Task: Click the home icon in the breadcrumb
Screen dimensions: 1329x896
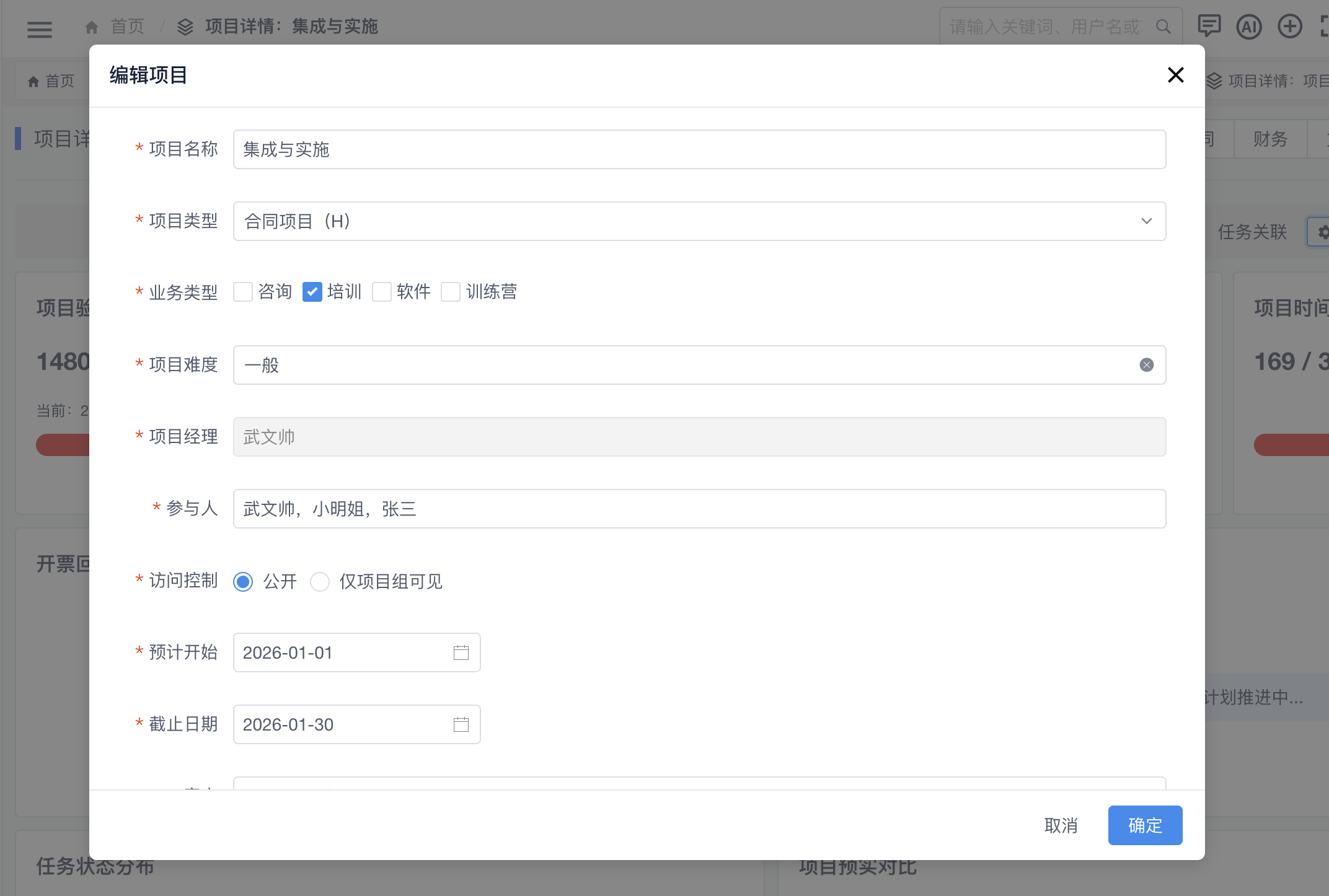Action: coord(92,27)
